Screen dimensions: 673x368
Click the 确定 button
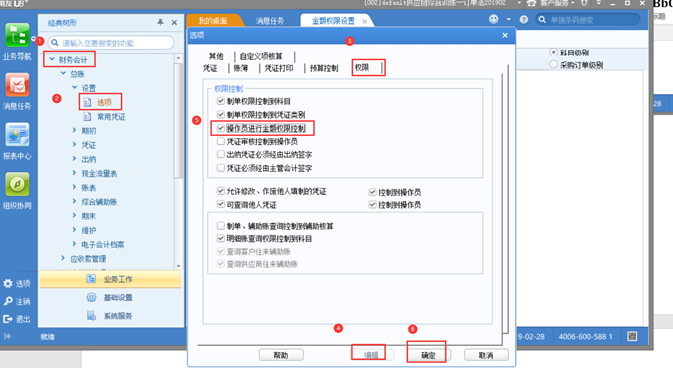point(428,355)
